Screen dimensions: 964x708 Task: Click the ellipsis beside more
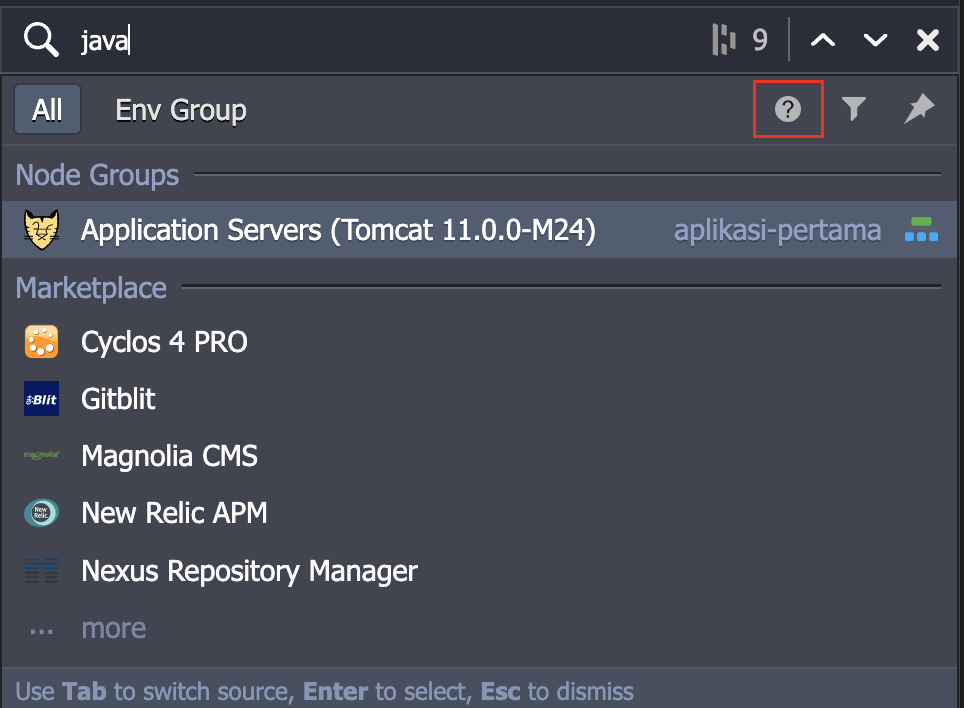click(41, 631)
